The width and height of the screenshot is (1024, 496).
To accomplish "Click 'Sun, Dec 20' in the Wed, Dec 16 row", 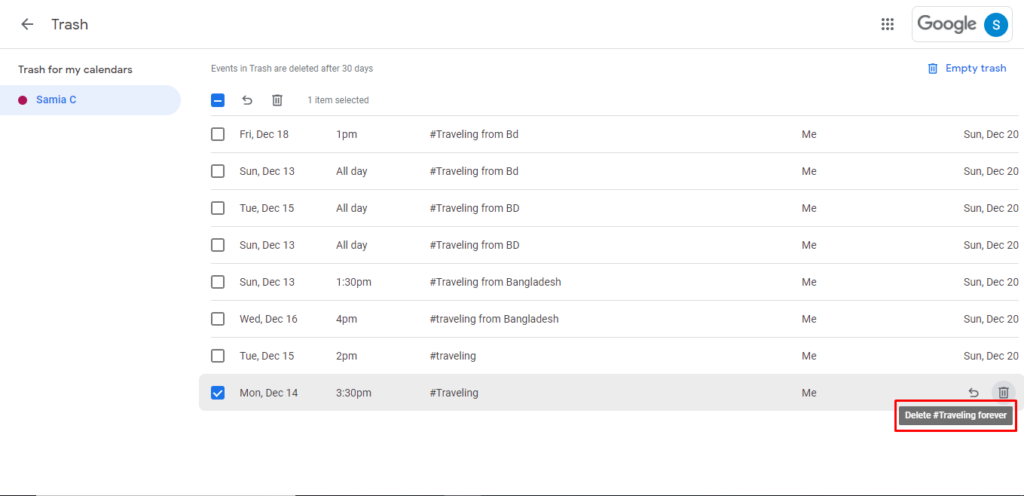I will (991, 319).
